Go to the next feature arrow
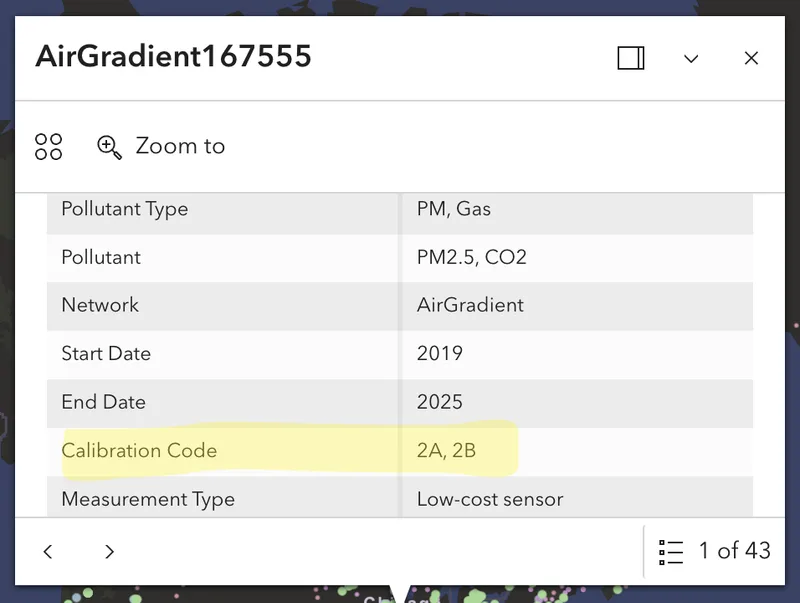This screenshot has height=603, width=800. coord(110,551)
